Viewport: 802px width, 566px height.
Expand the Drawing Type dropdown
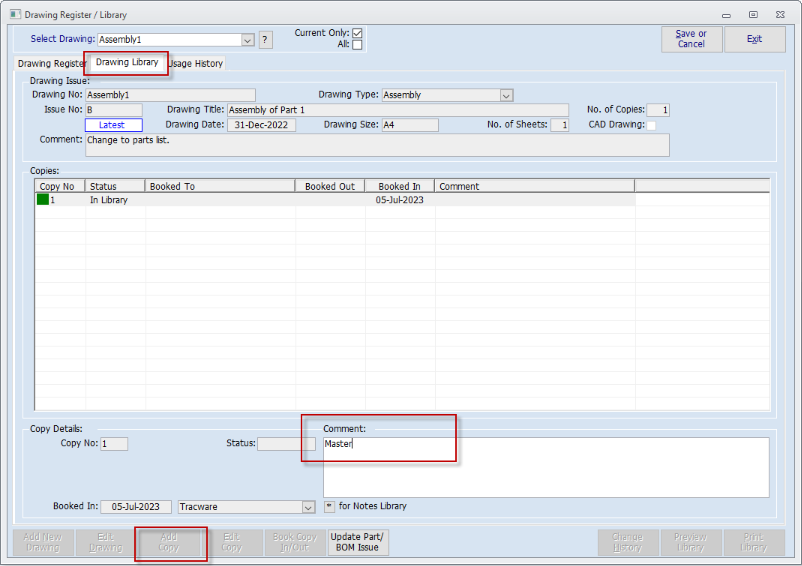[506, 96]
